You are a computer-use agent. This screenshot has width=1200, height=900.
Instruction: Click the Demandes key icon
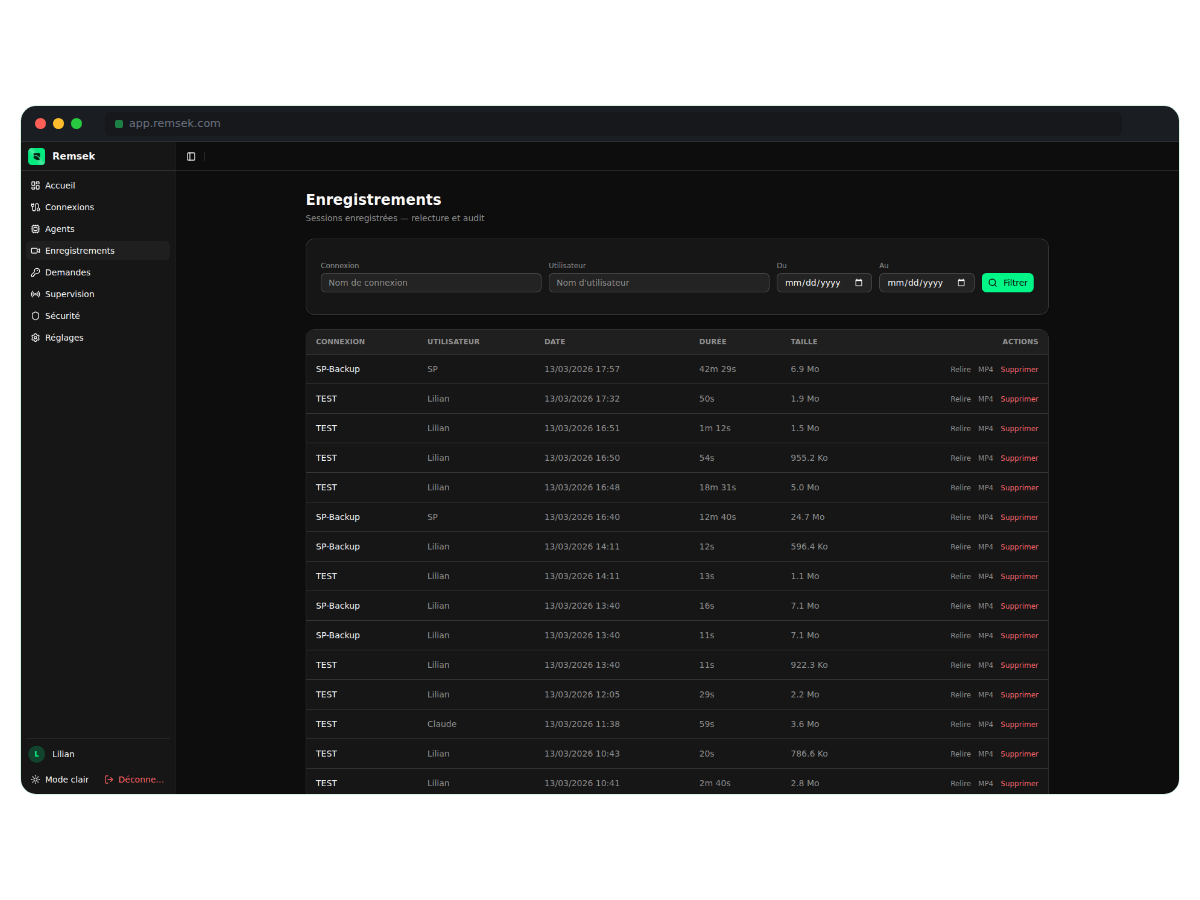[36, 272]
